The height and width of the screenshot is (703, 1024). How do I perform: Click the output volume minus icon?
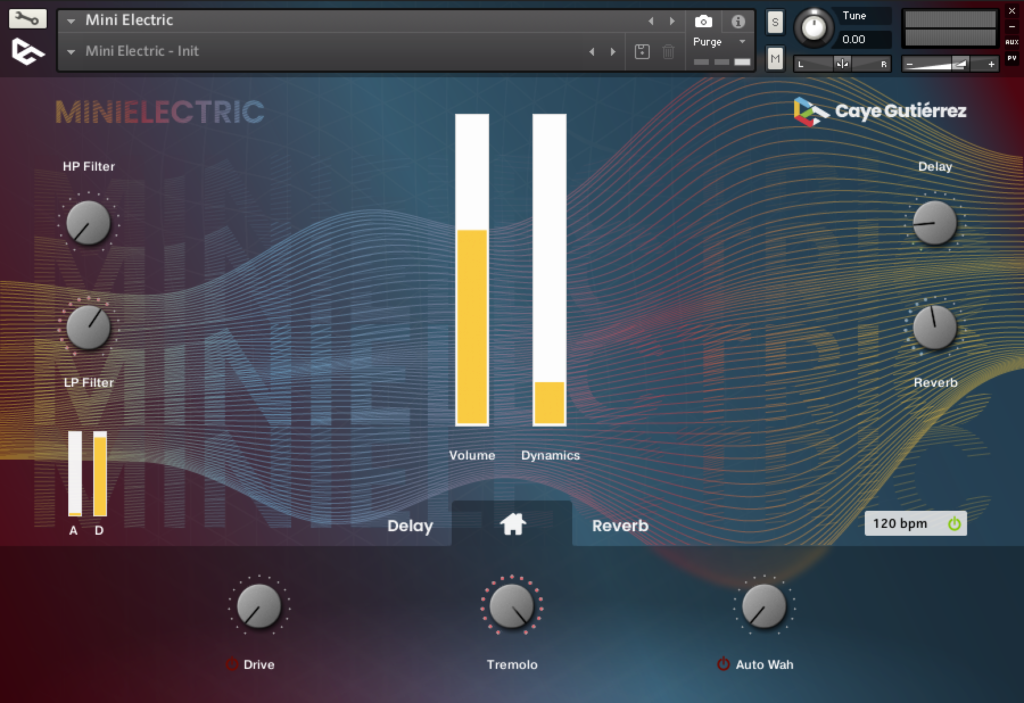909,64
